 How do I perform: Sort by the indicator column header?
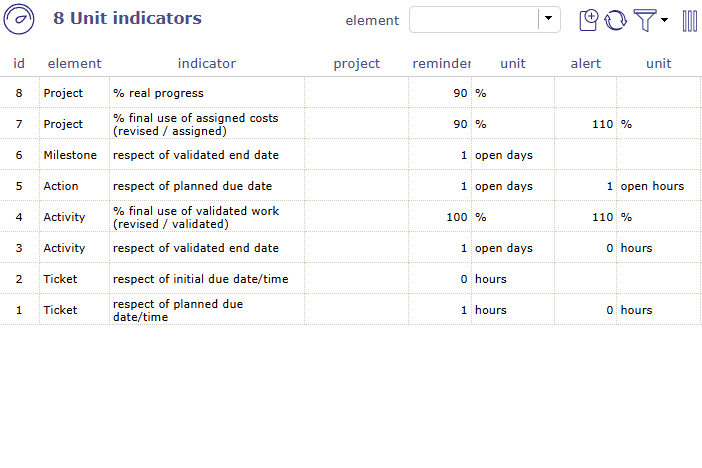(207, 63)
